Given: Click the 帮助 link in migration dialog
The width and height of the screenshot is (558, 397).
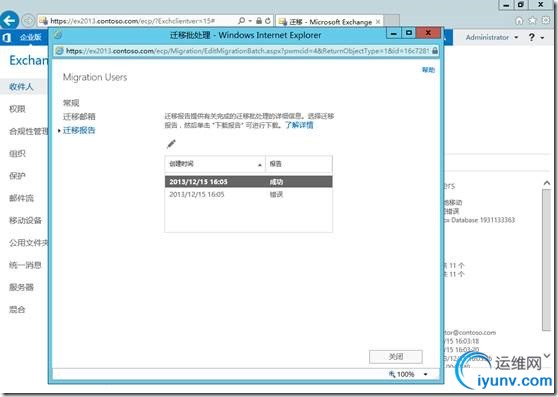Looking at the screenshot, I should point(428,70).
